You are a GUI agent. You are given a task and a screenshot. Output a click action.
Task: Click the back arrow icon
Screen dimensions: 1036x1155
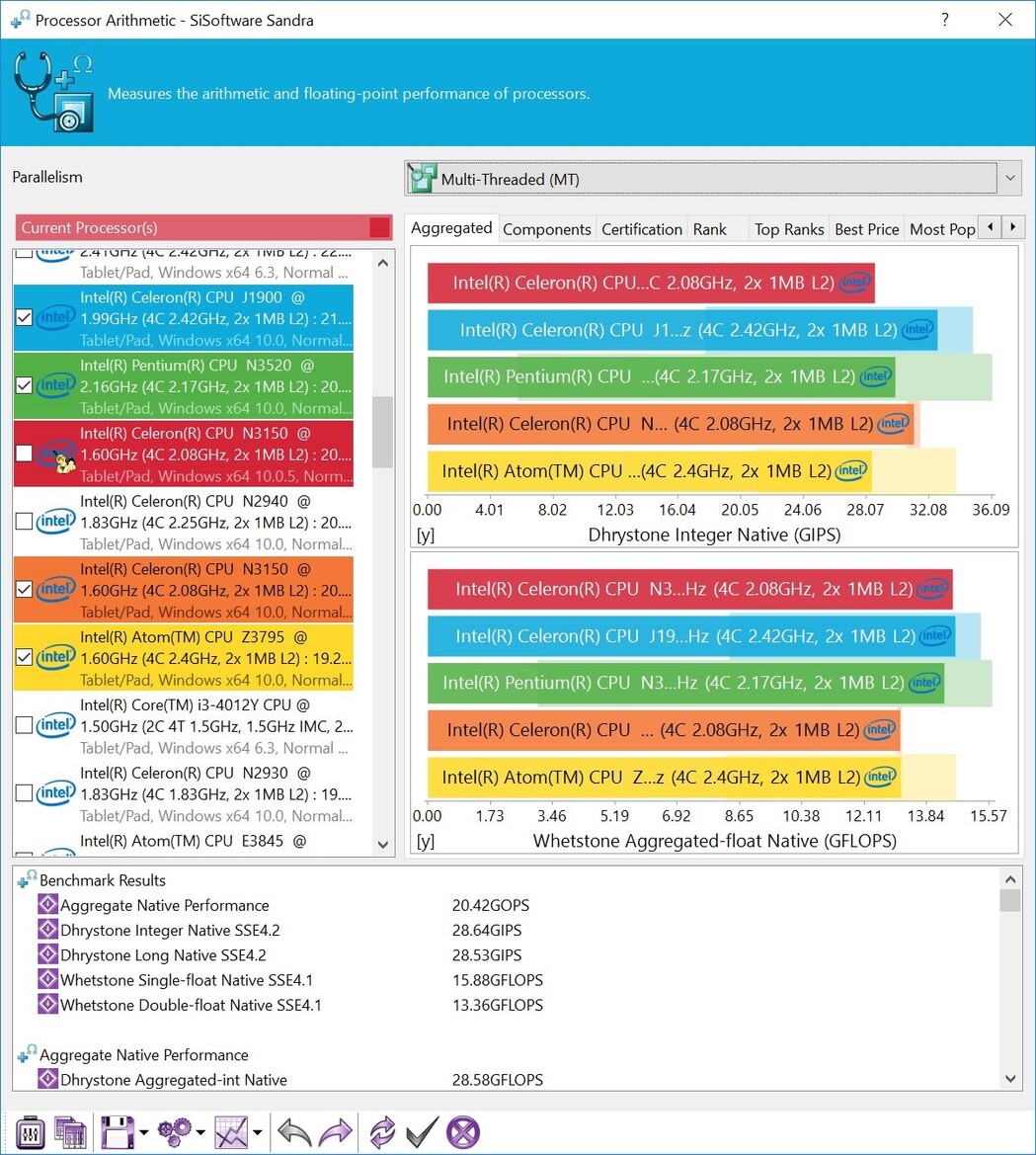pos(294,1131)
